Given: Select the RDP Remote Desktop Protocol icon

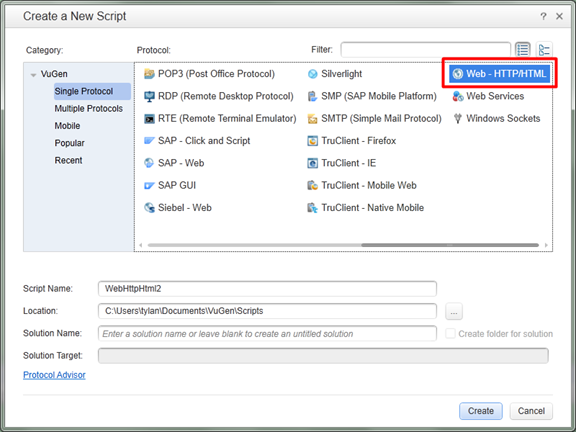Looking at the screenshot, I should (x=149, y=96).
